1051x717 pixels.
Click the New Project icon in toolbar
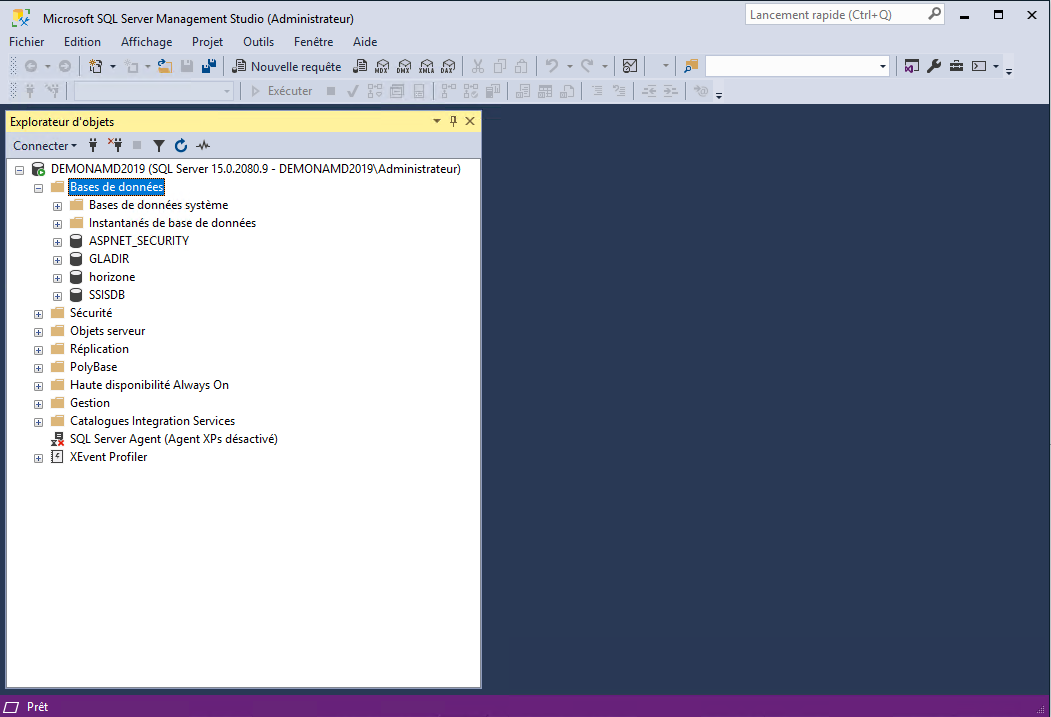pos(95,66)
